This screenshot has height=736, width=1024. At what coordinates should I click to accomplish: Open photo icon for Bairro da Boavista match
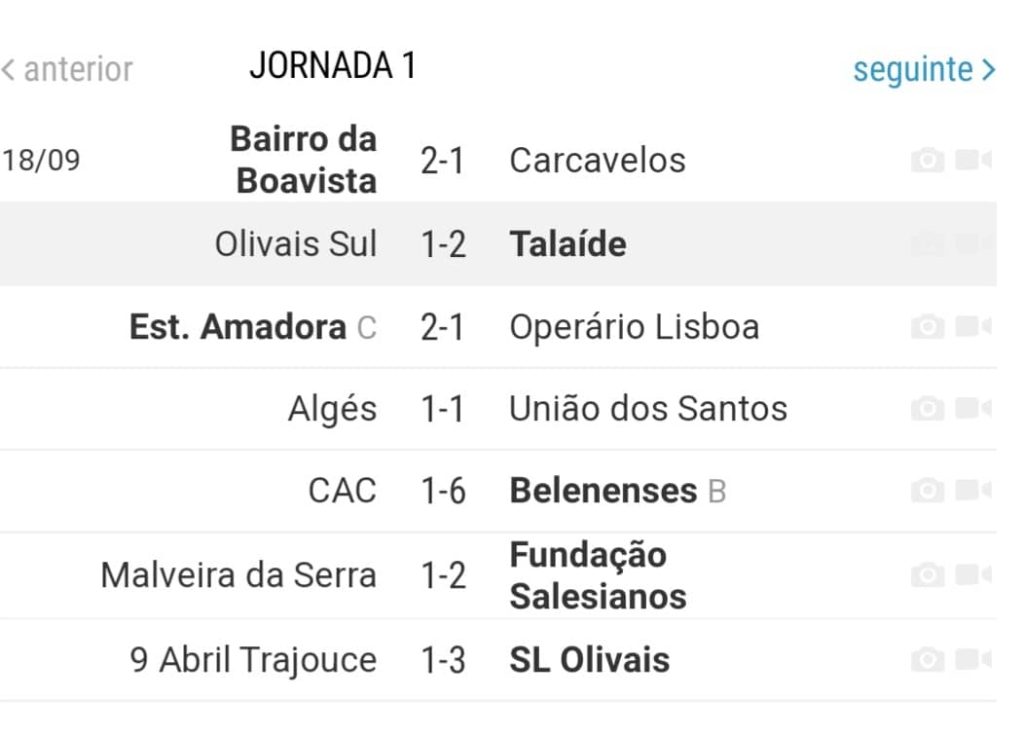pyautogui.click(x=927, y=160)
